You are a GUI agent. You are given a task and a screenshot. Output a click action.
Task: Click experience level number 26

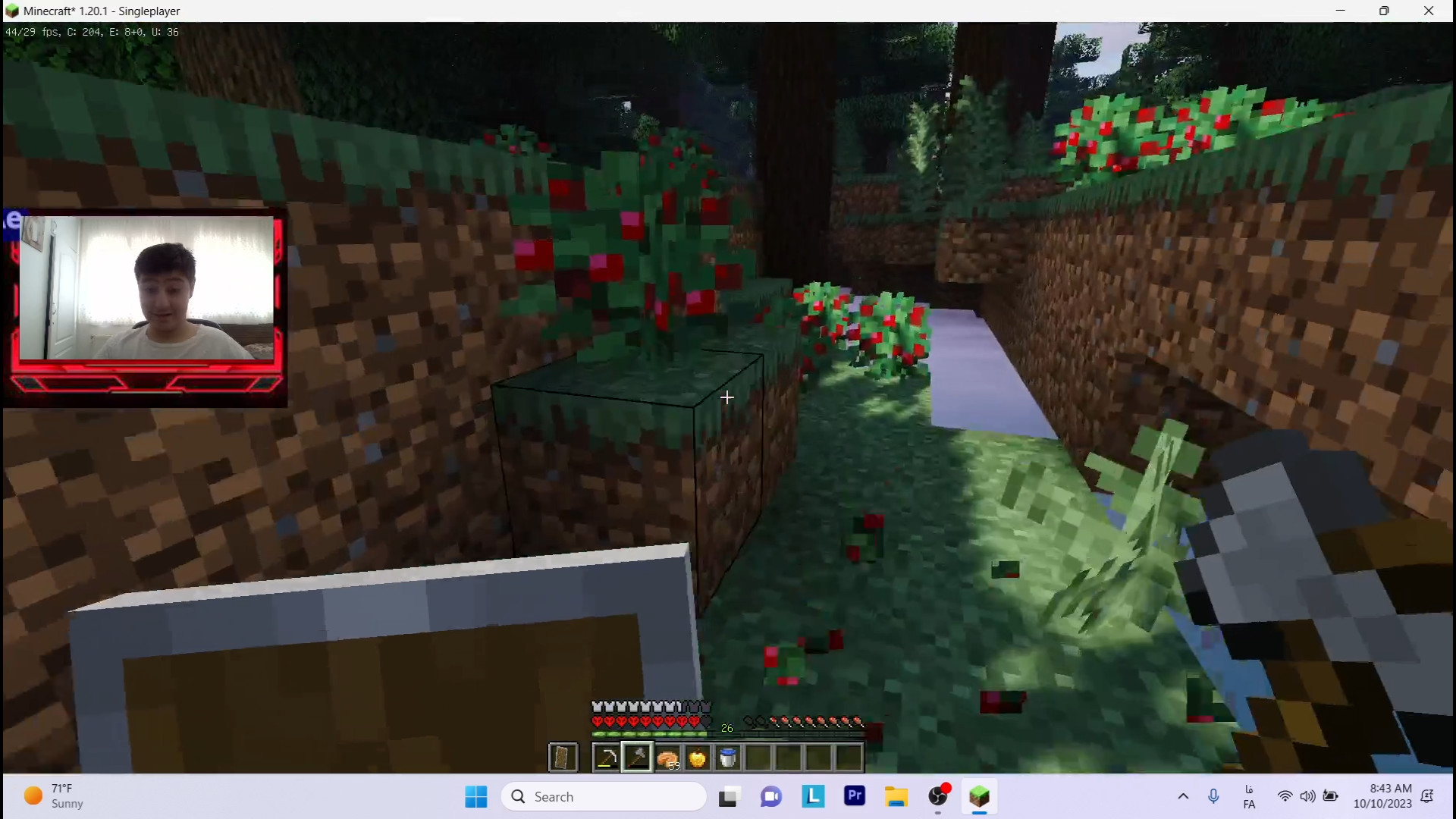coord(727,728)
